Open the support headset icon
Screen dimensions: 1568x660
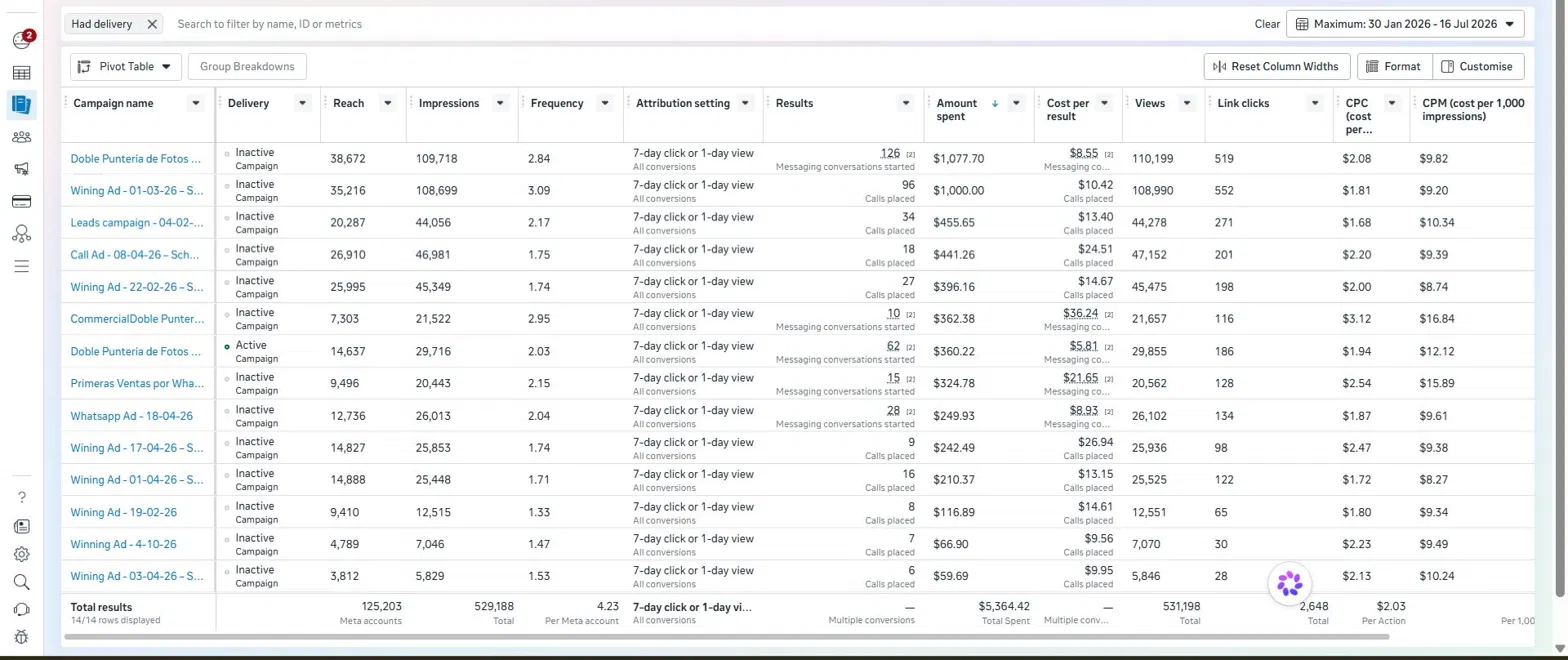pyautogui.click(x=22, y=610)
